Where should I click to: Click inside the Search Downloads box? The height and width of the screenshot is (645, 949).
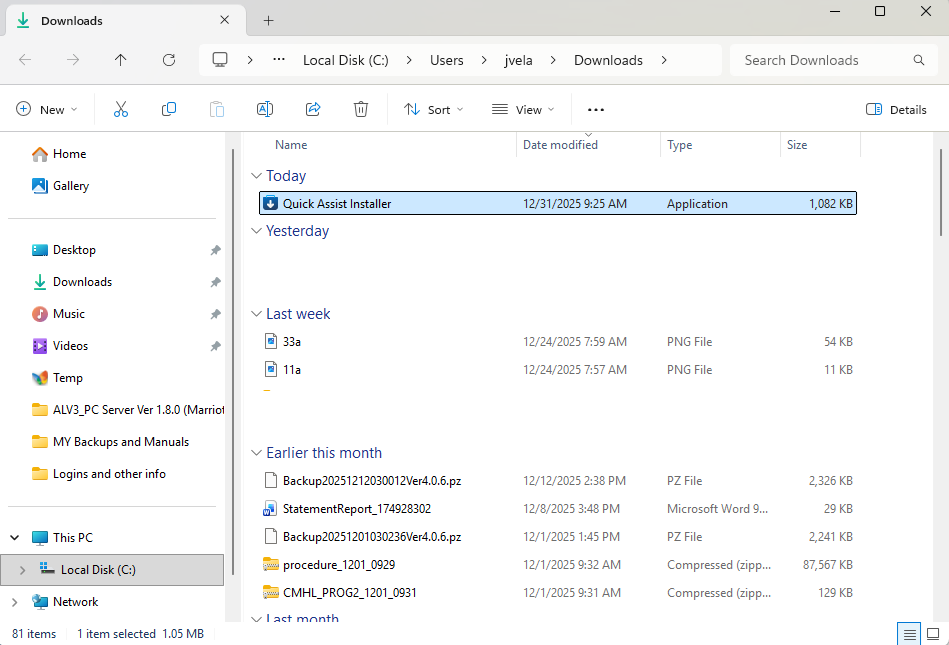click(820, 60)
